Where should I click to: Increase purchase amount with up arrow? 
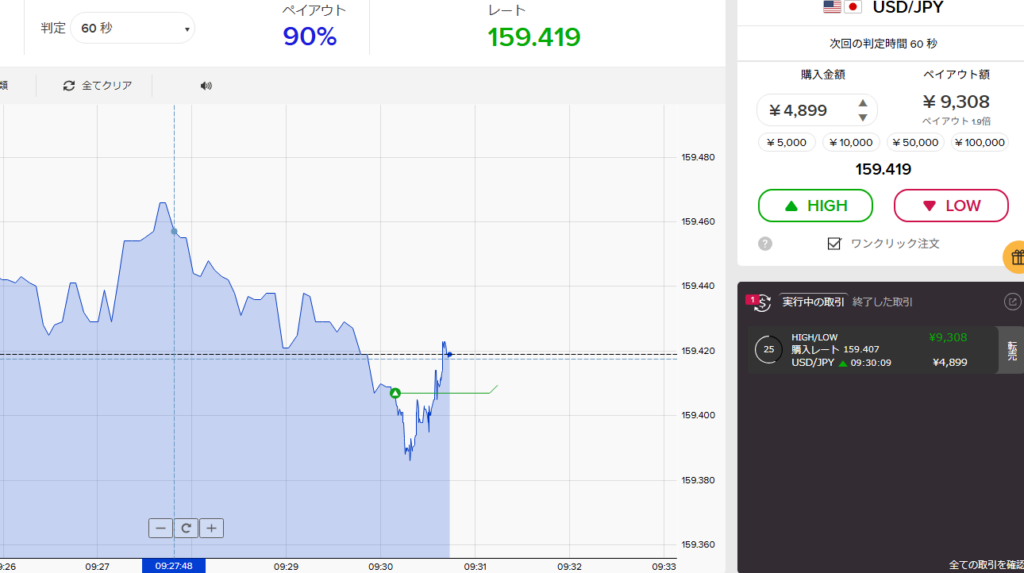863,102
